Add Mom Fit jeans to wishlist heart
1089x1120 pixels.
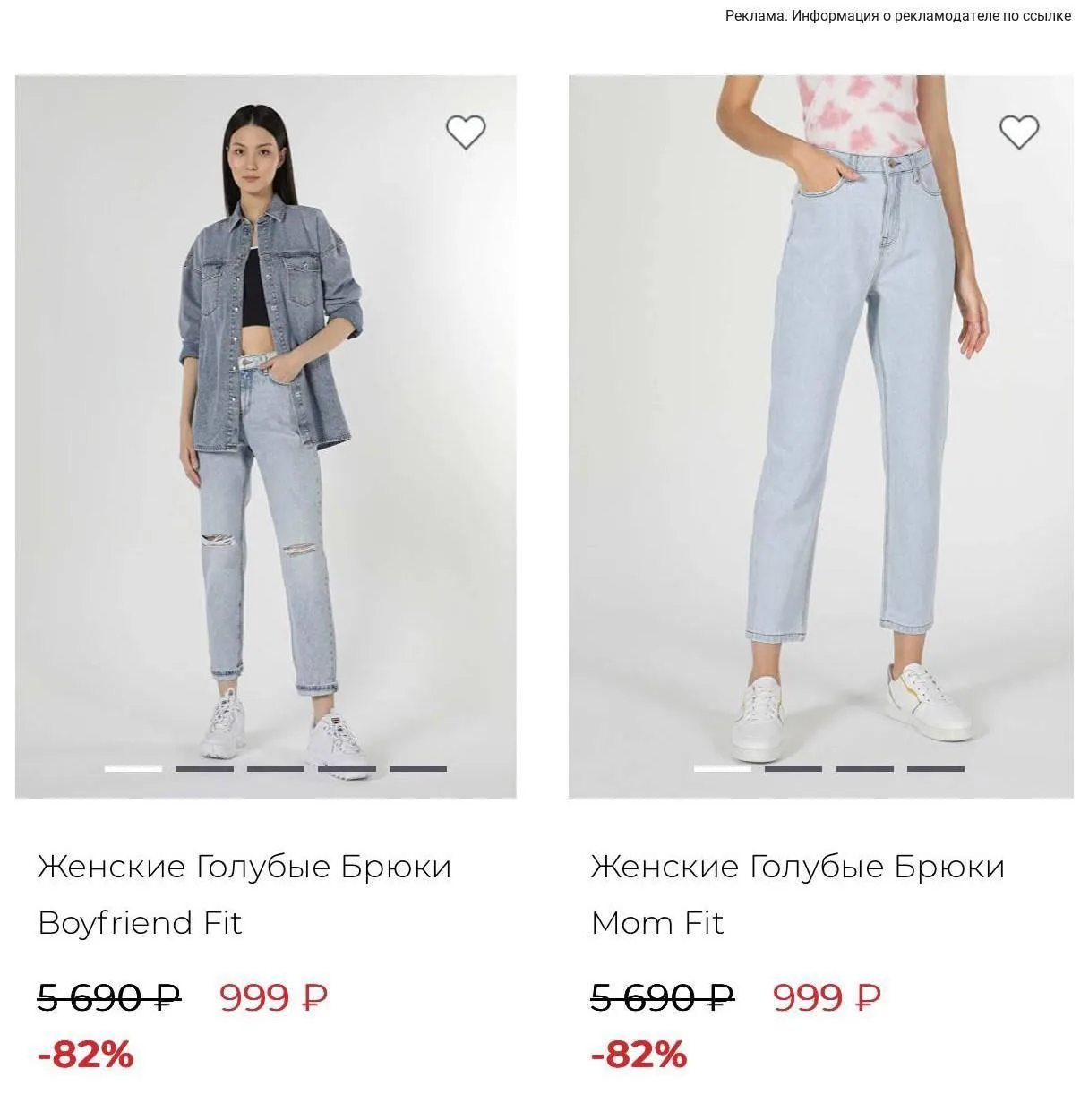point(1019,133)
